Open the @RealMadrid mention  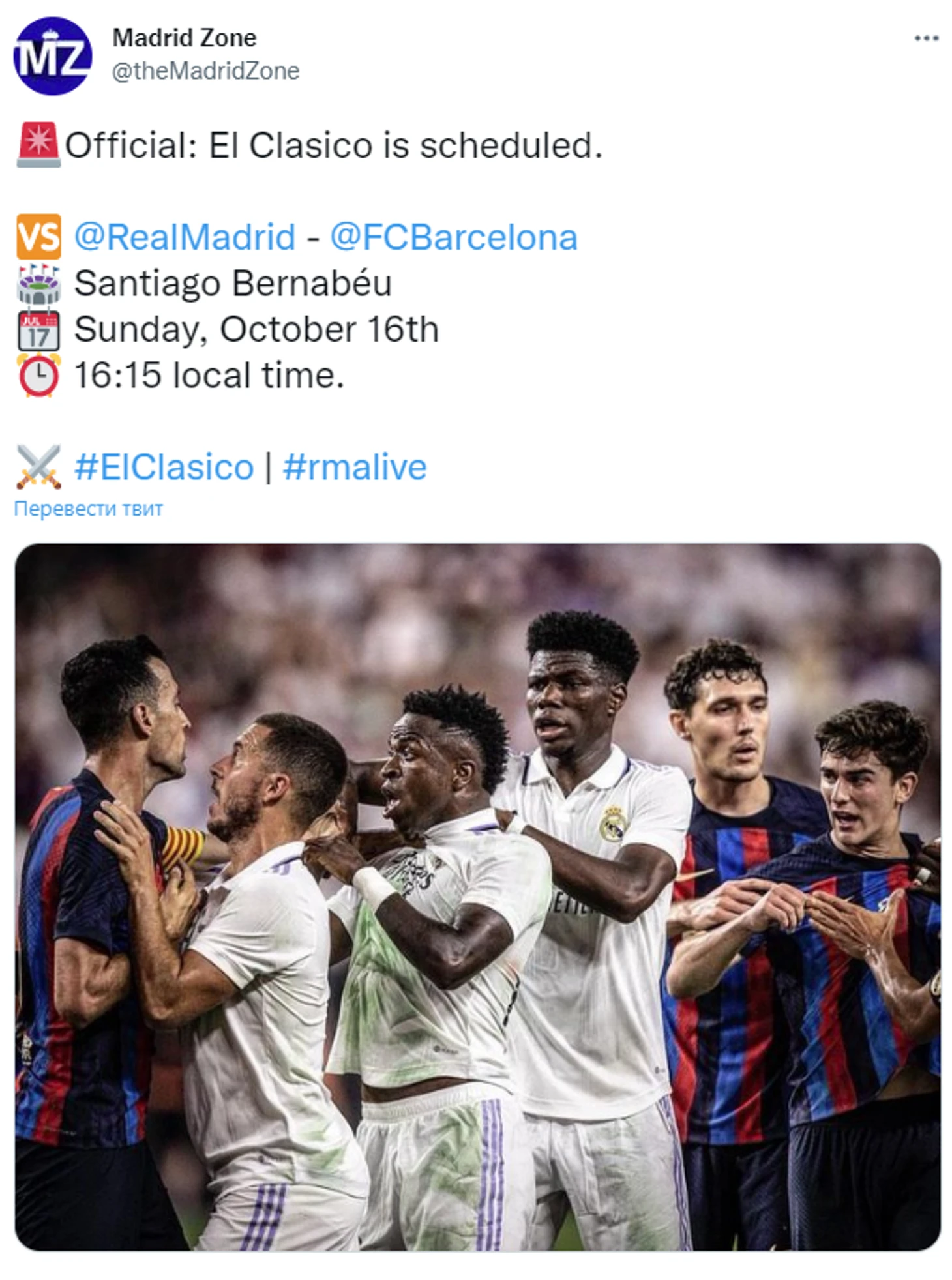pyautogui.click(x=185, y=237)
